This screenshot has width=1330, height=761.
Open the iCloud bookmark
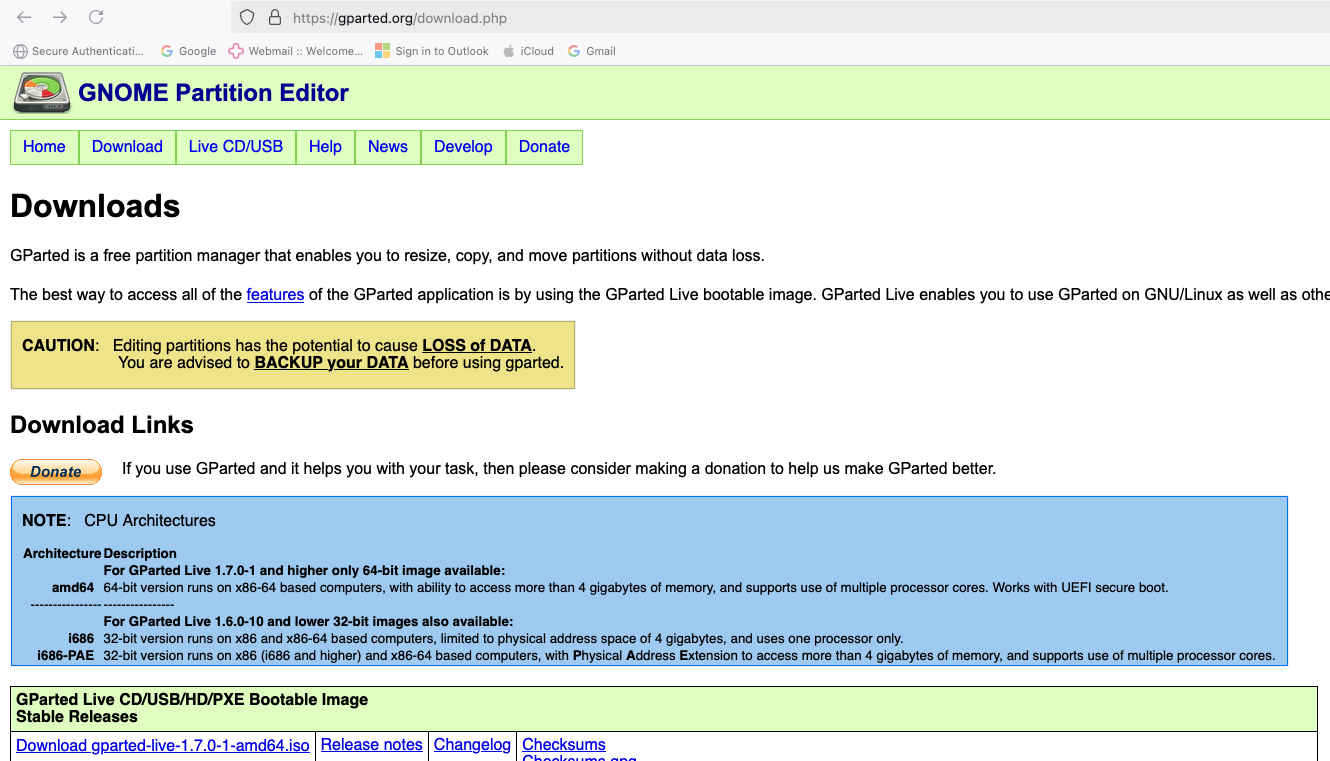[528, 51]
